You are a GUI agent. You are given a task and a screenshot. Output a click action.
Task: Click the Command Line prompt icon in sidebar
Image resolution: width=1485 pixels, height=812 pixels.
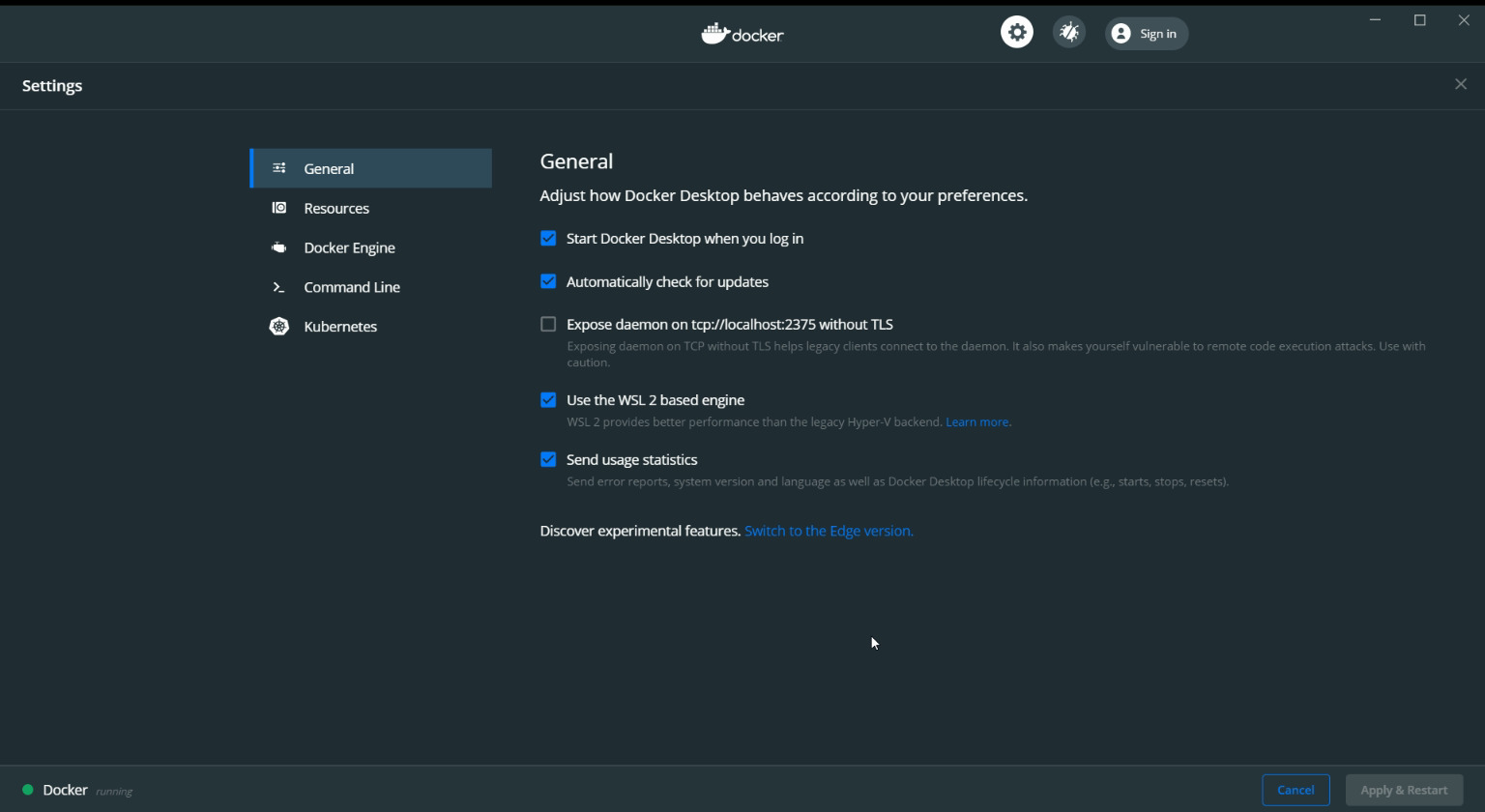tap(279, 287)
